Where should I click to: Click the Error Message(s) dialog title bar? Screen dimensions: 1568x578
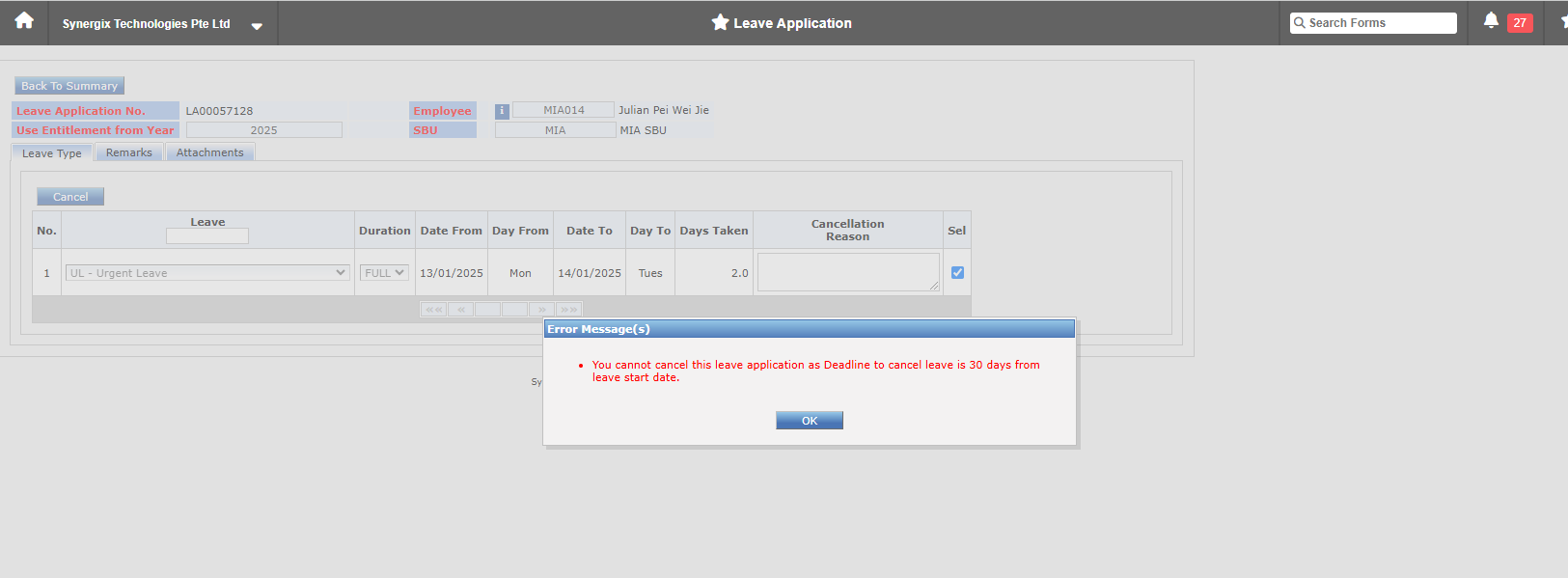810,329
